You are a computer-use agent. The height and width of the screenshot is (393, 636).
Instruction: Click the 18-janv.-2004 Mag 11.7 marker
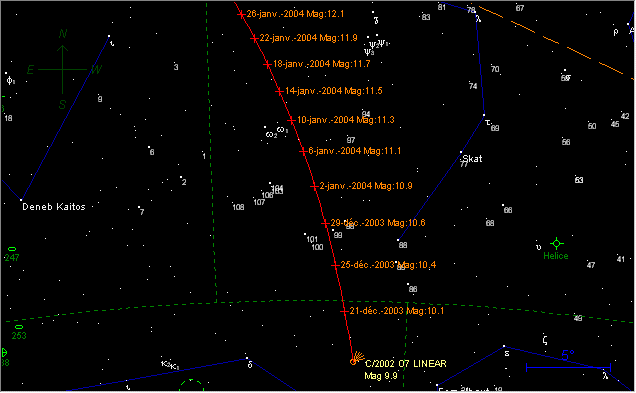[x=267, y=64]
